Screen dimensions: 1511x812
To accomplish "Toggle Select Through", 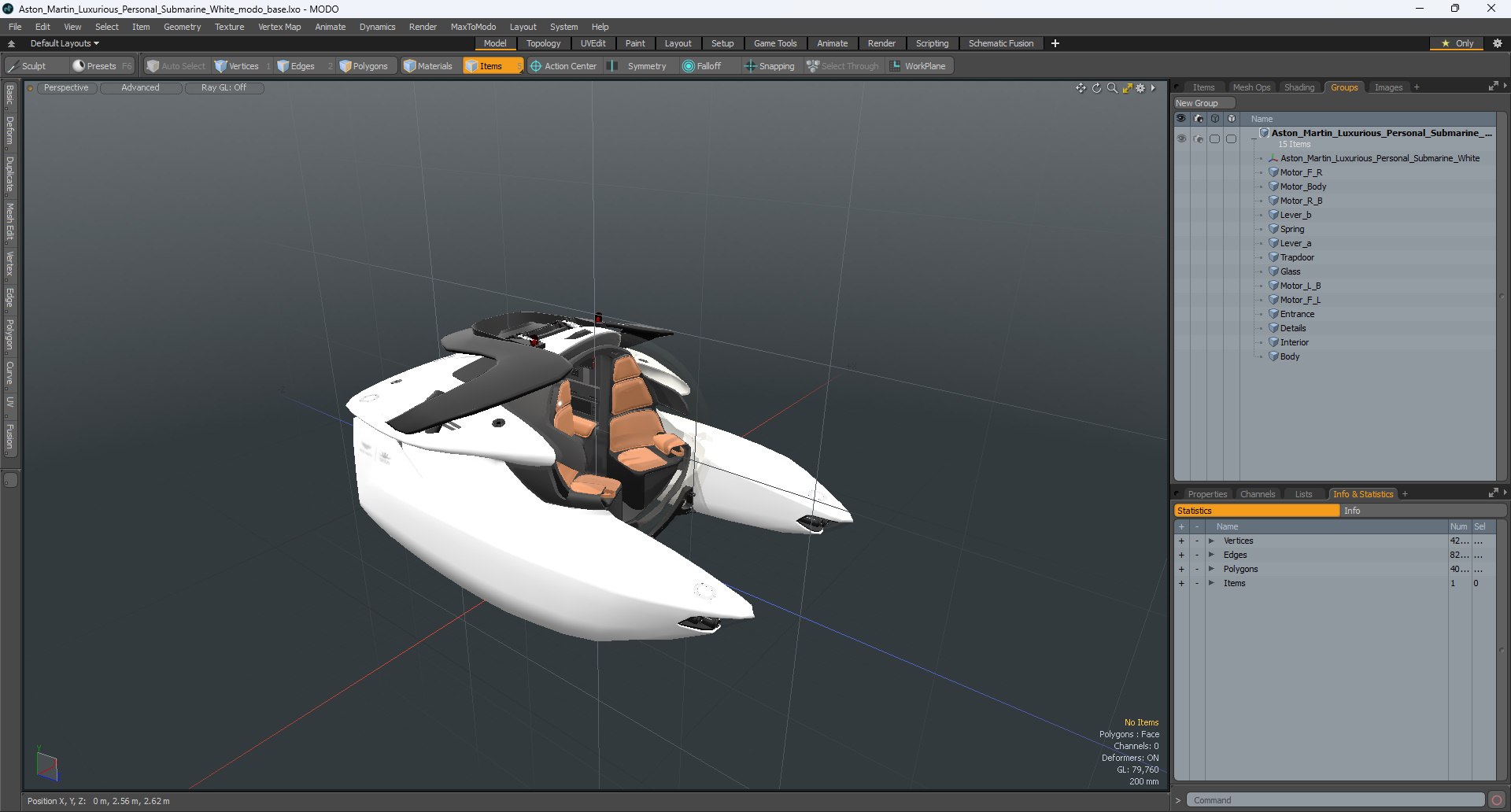I will 843,66.
